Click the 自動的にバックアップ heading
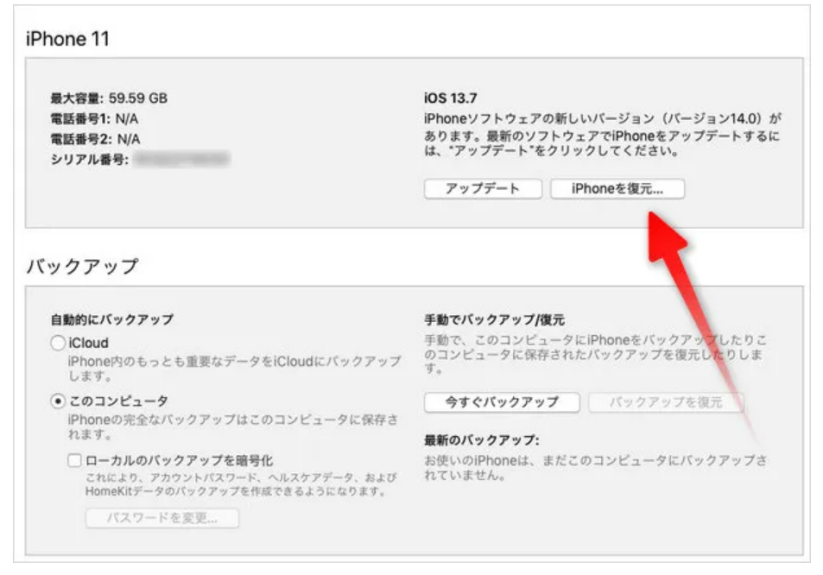The width and height of the screenshot is (823, 575). point(112,320)
